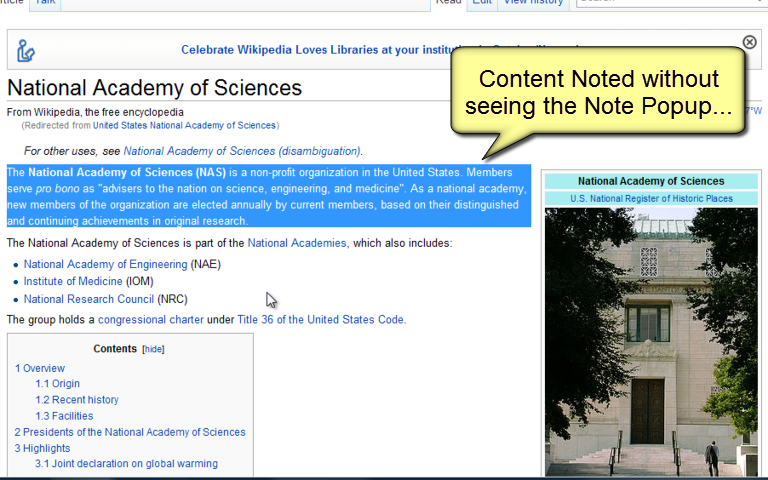The height and width of the screenshot is (480, 768).
Task: Hide the Contents table
Action: pyautogui.click(x=153, y=349)
